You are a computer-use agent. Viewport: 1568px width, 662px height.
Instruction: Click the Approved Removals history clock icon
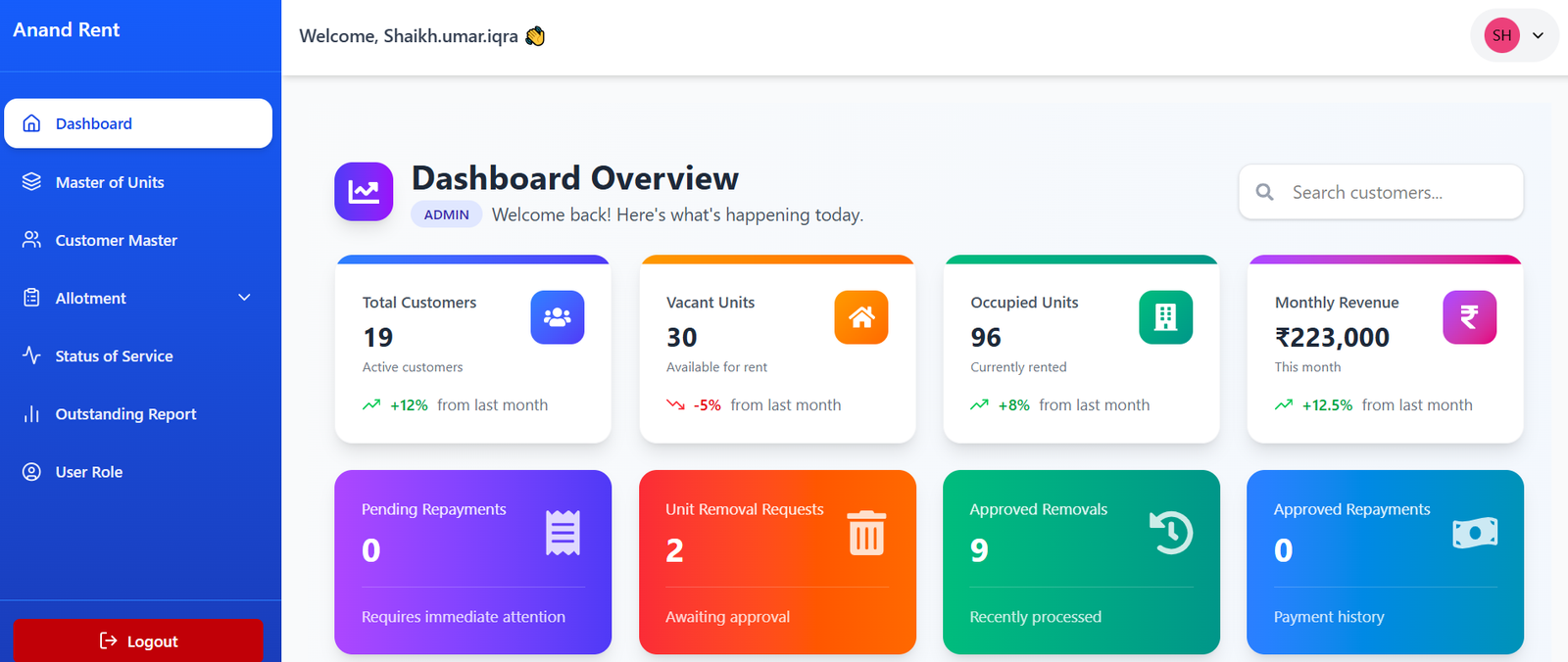pyautogui.click(x=1170, y=534)
